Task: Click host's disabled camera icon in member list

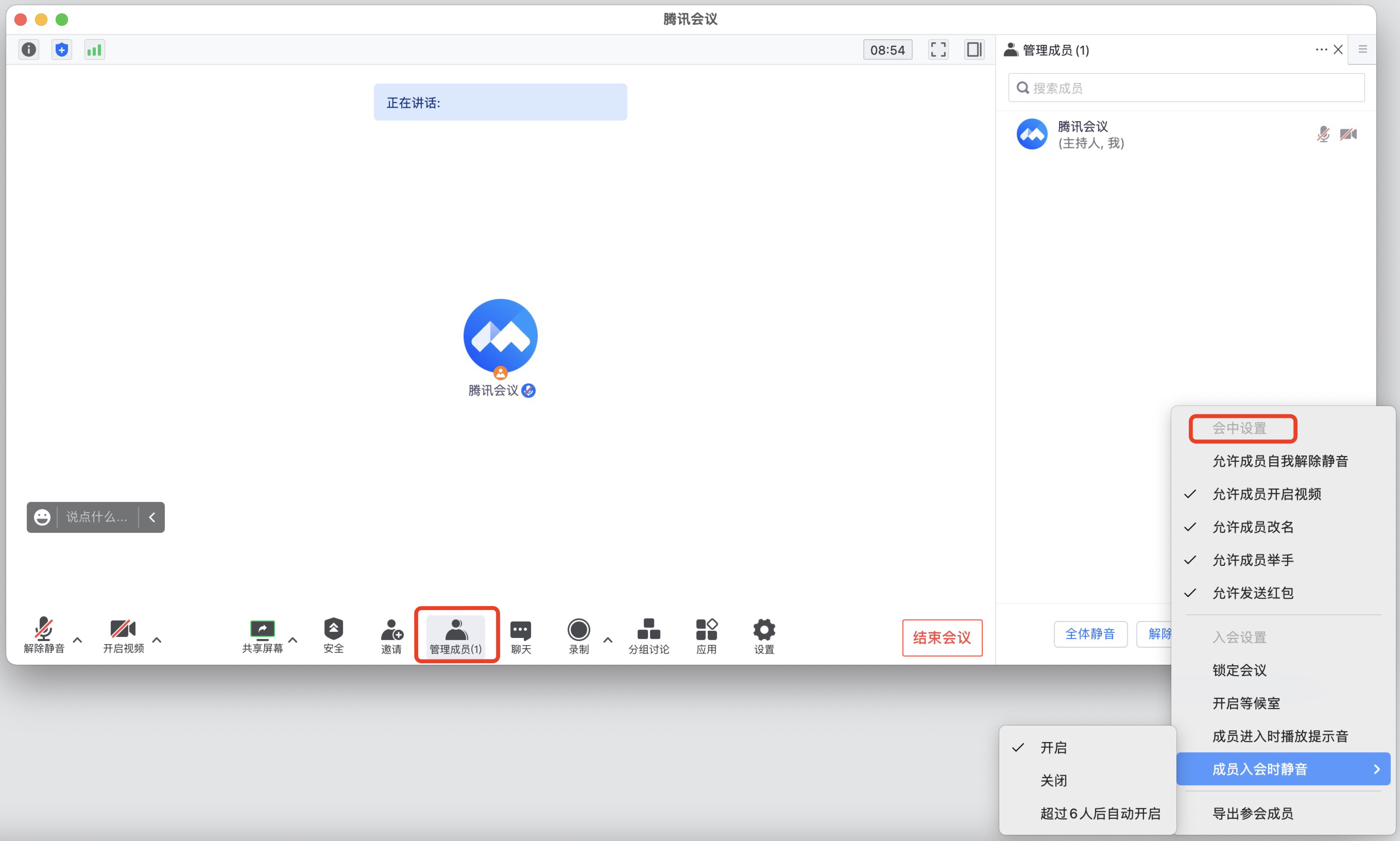Action: (x=1348, y=134)
